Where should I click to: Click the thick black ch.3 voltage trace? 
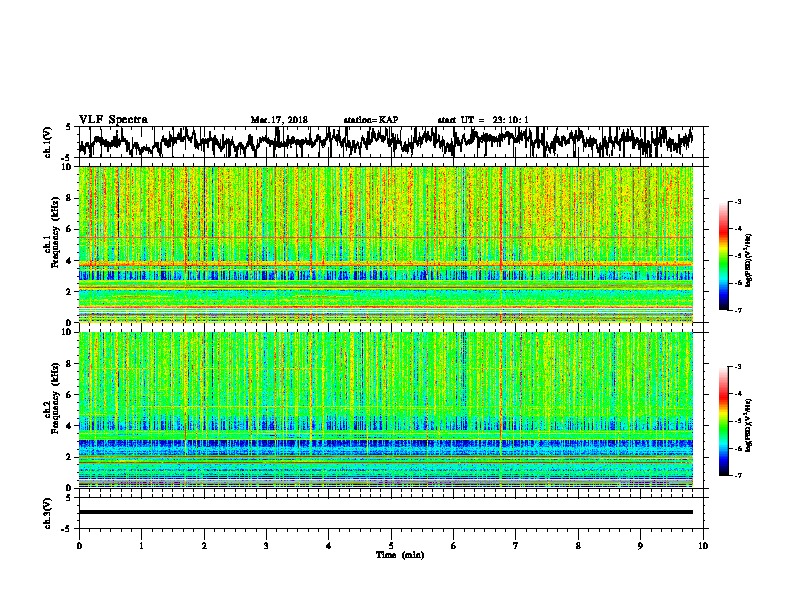coord(386,512)
